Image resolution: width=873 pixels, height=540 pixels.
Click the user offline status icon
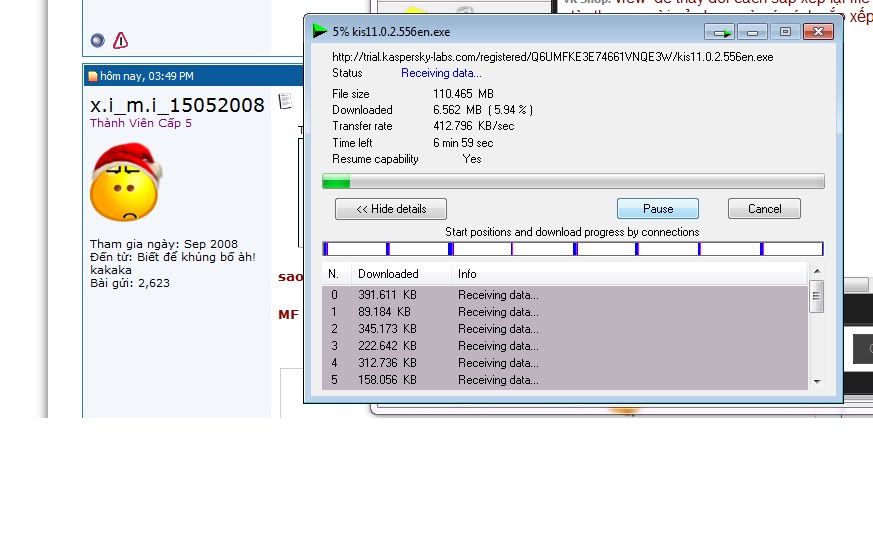(x=97, y=41)
